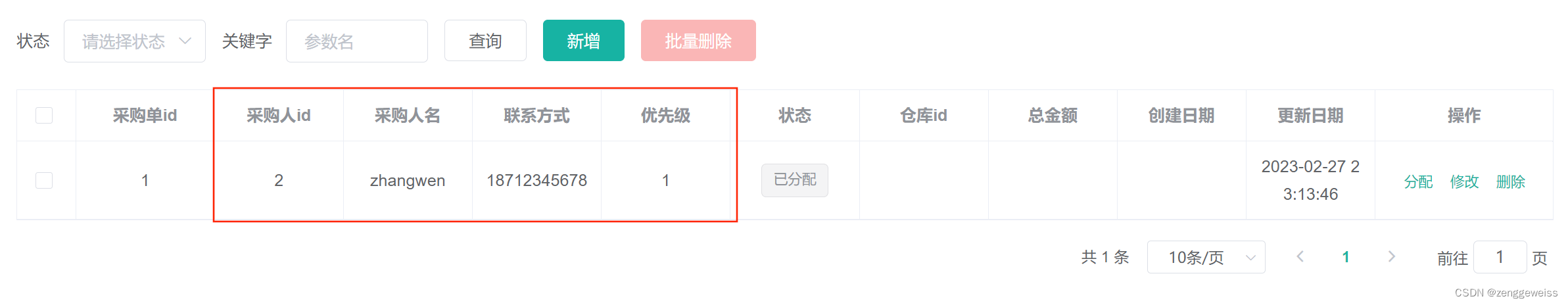Expand the 10条/页 page size dropdown
The width and height of the screenshot is (1568, 305).
[1206, 257]
